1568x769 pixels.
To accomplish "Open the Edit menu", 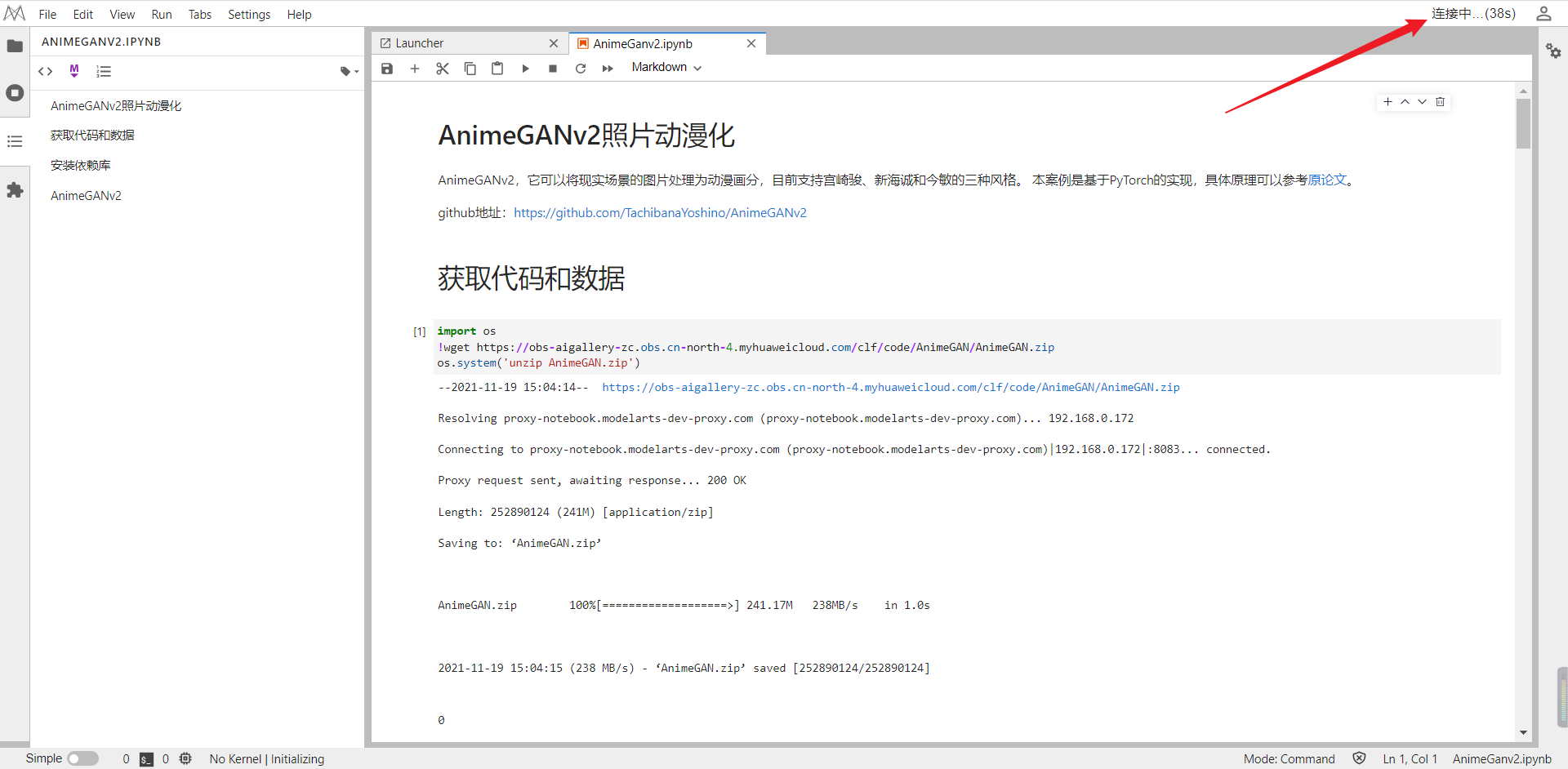I will [x=83, y=15].
